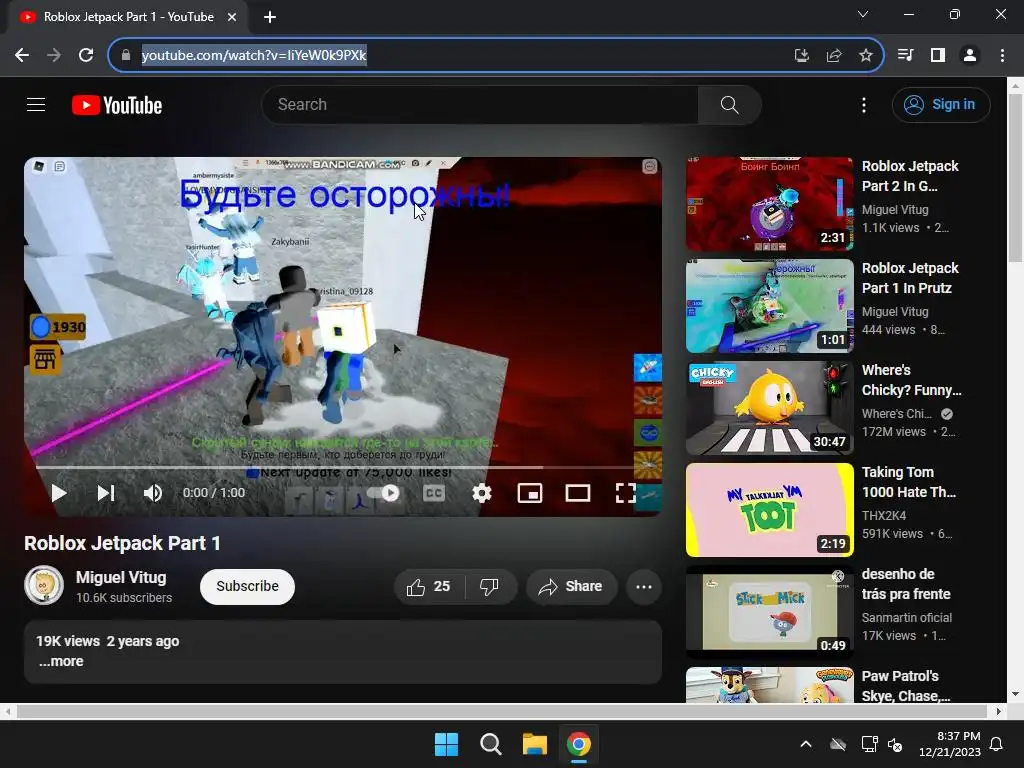
Task: Skip to the next video
Action: coord(106,493)
